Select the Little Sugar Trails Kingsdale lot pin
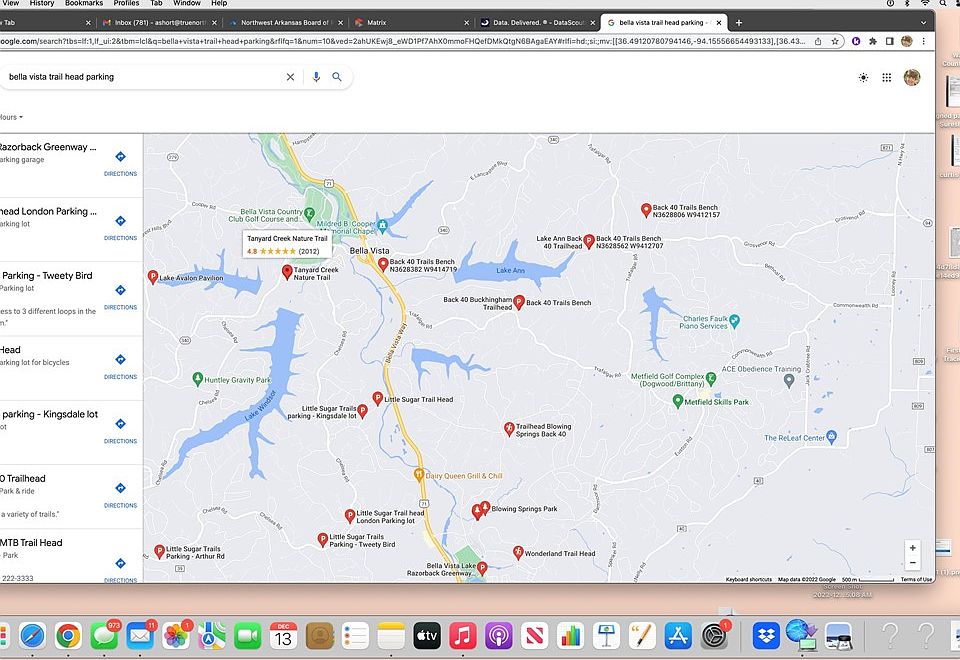 coord(362,411)
